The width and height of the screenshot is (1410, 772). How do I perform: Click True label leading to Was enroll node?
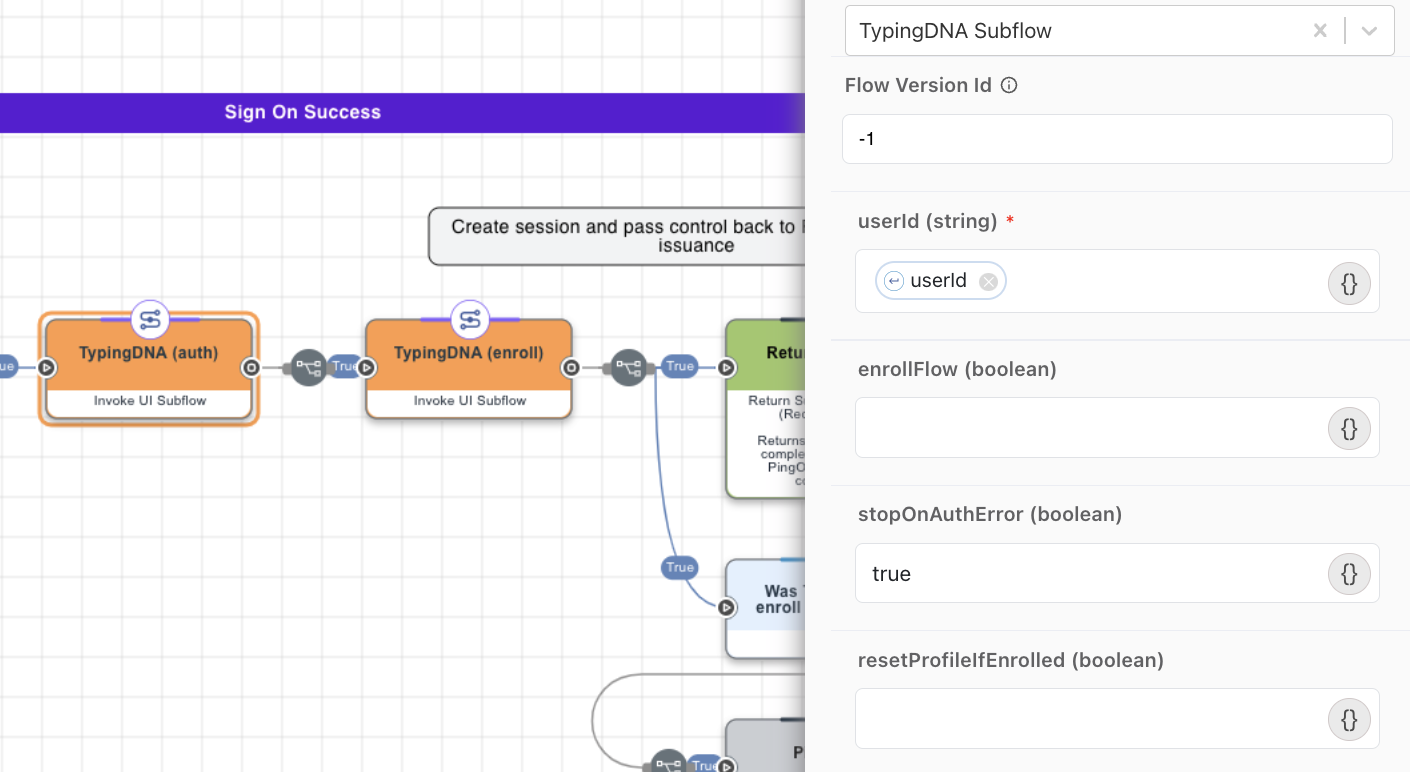(x=680, y=567)
